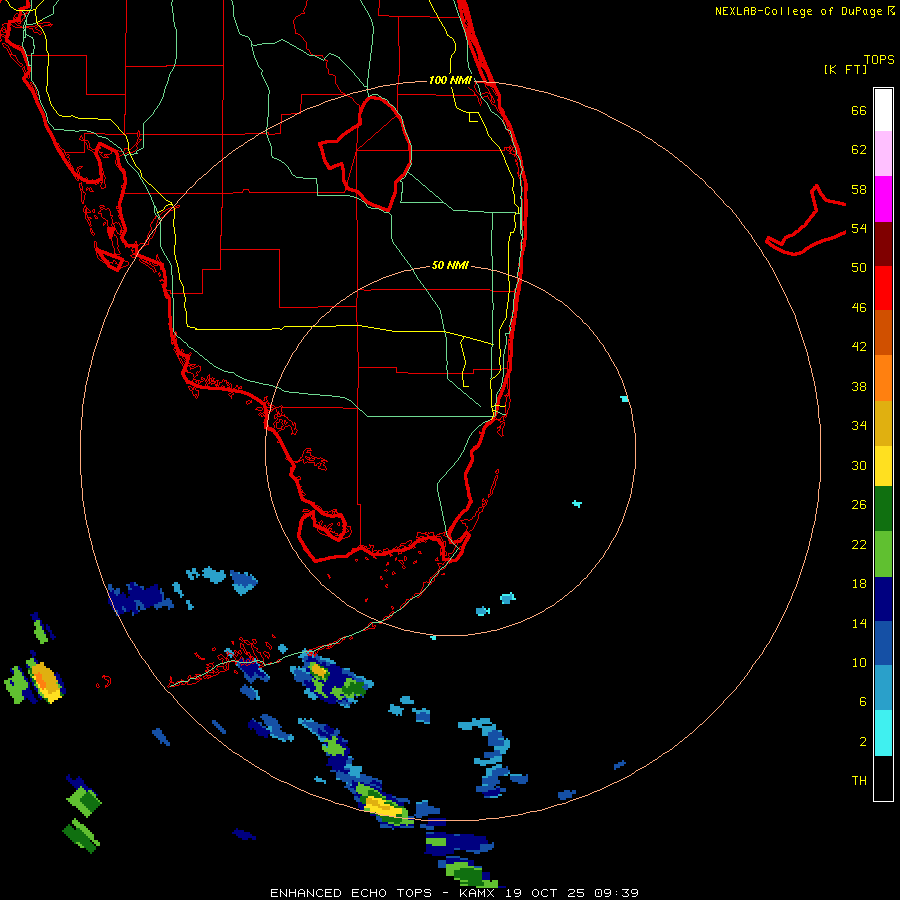
Task: Select the 46 legend value
Action: pos(859,308)
